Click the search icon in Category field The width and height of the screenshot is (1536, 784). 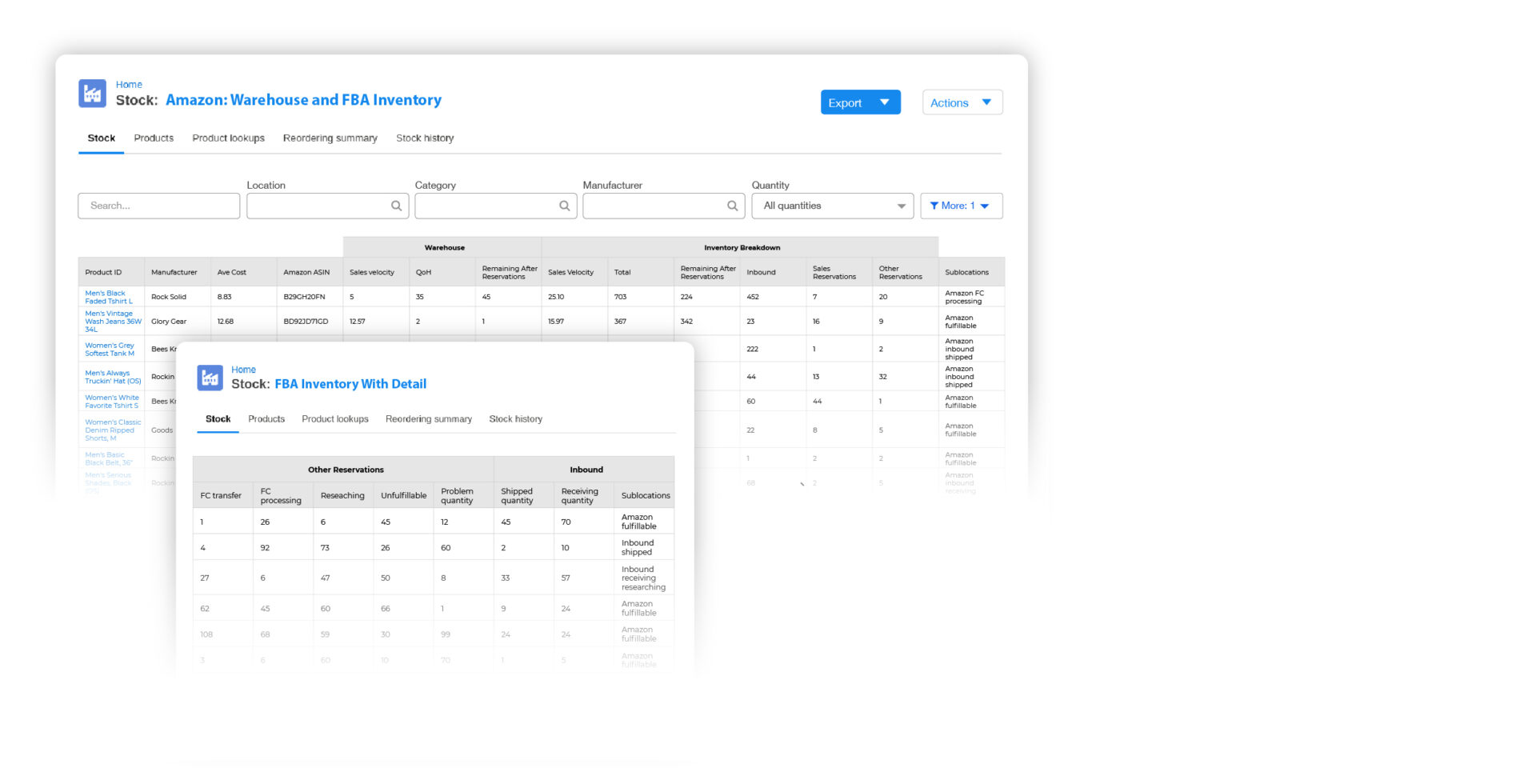(564, 206)
